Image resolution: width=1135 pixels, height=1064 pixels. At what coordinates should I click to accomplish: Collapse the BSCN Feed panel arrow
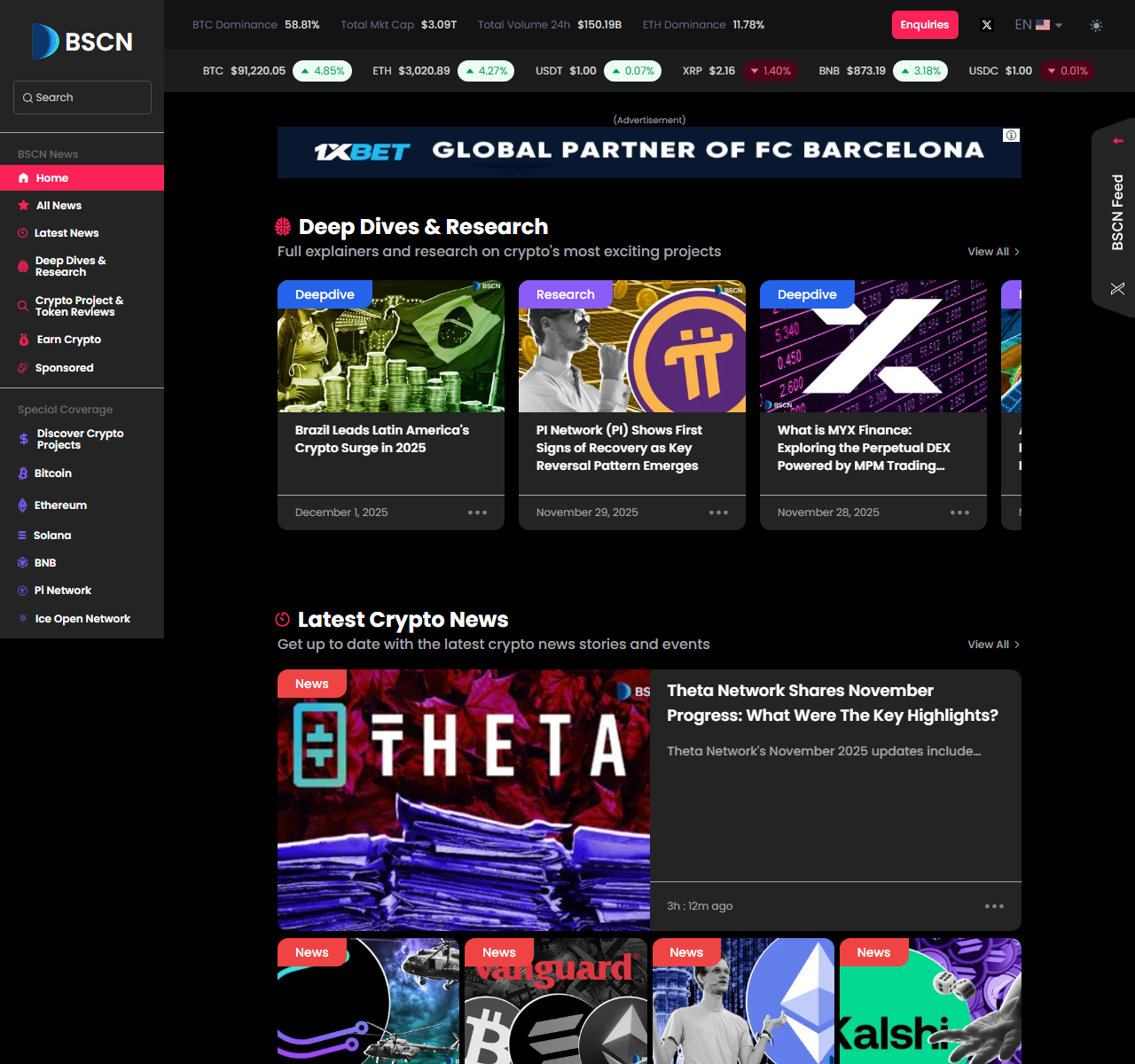(x=1117, y=141)
